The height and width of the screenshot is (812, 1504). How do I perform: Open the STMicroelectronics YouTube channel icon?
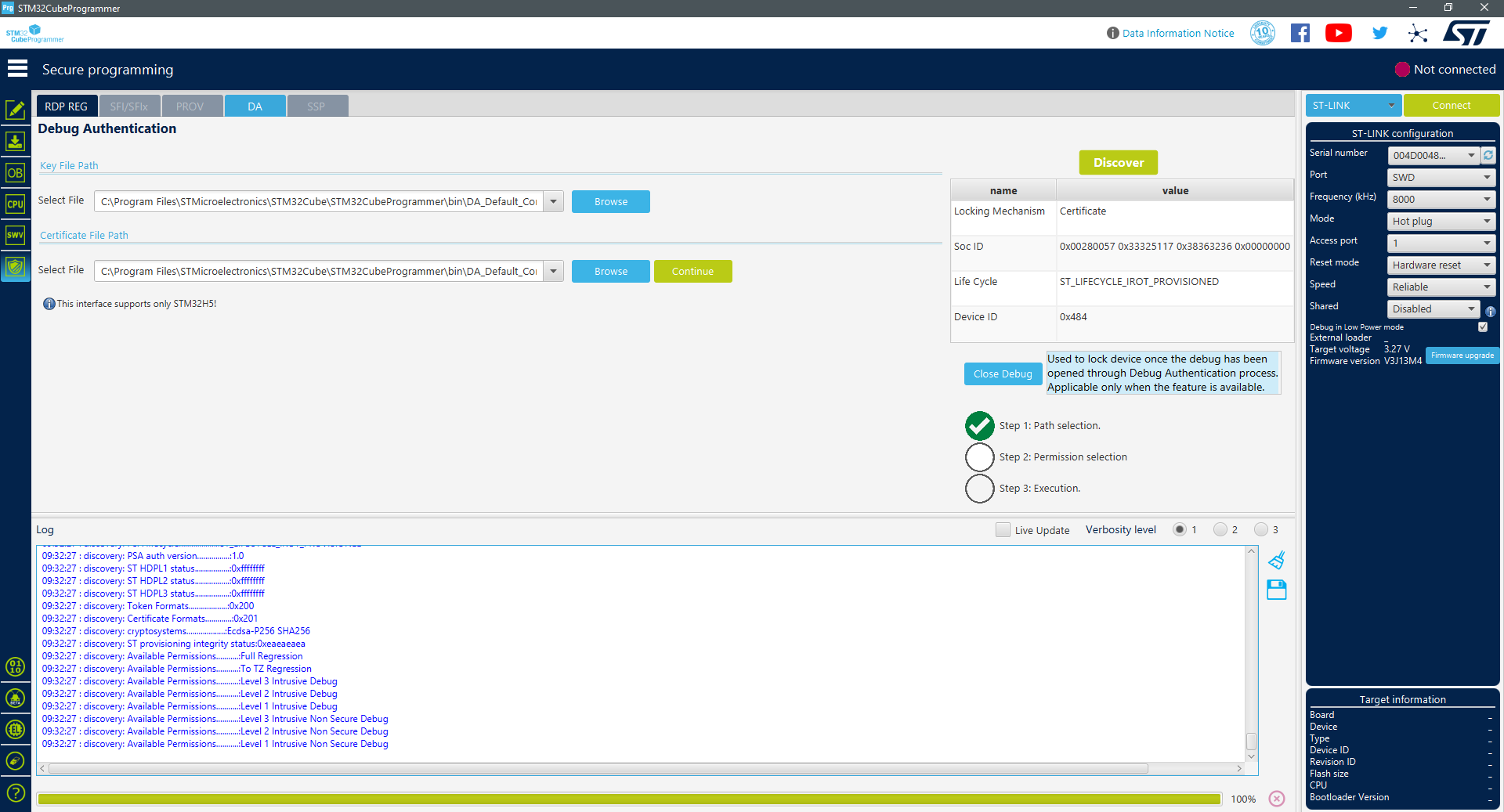pyautogui.click(x=1338, y=33)
